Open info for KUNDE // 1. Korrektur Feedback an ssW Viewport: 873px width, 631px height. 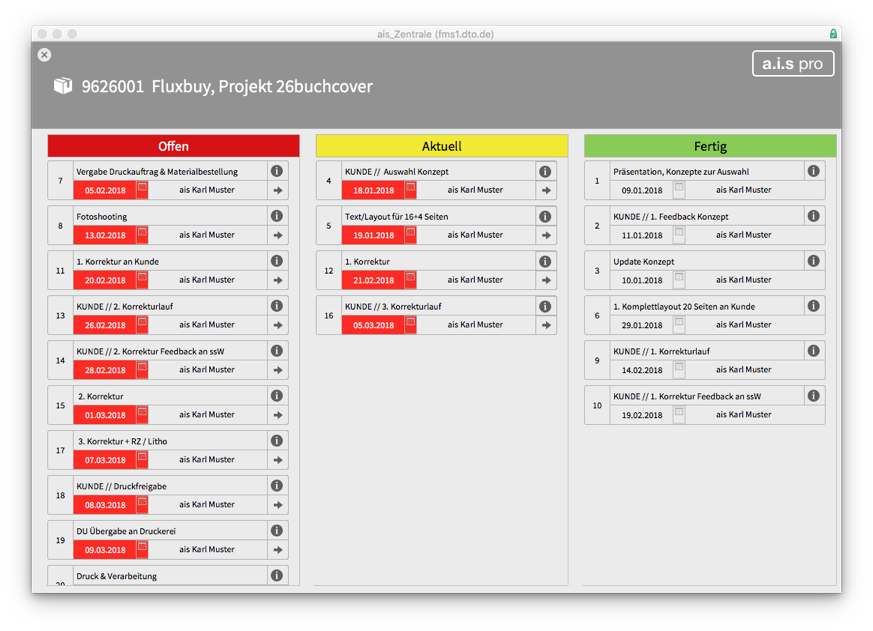[x=813, y=396]
